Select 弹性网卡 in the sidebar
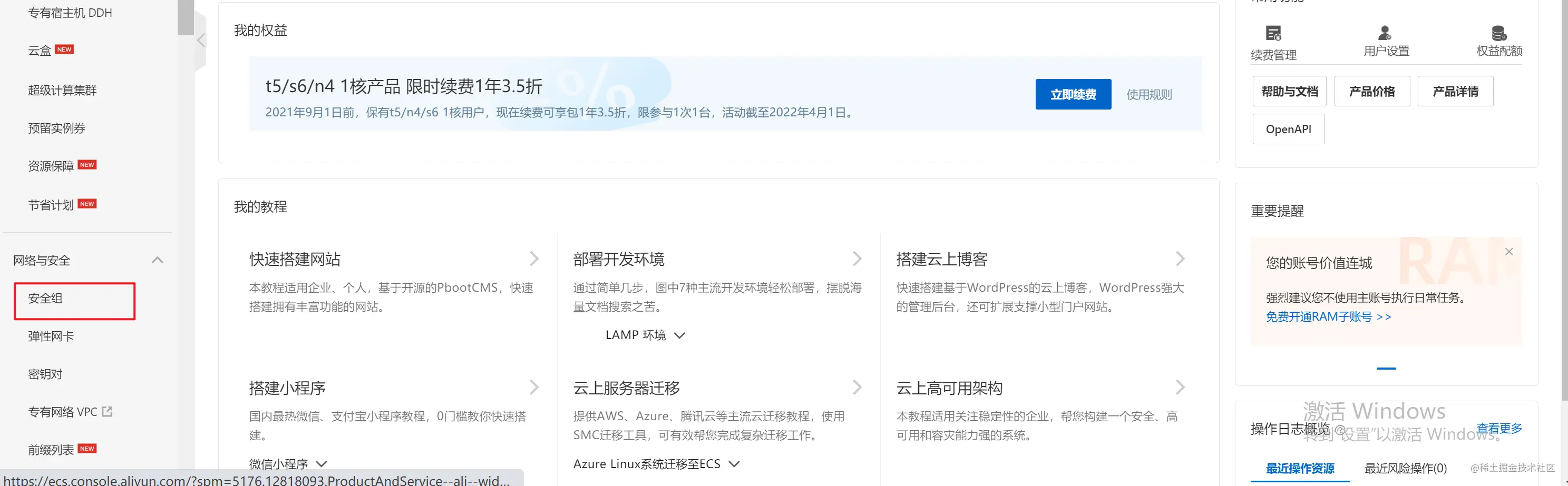1568x486 pixels. [x=51, y=336]
